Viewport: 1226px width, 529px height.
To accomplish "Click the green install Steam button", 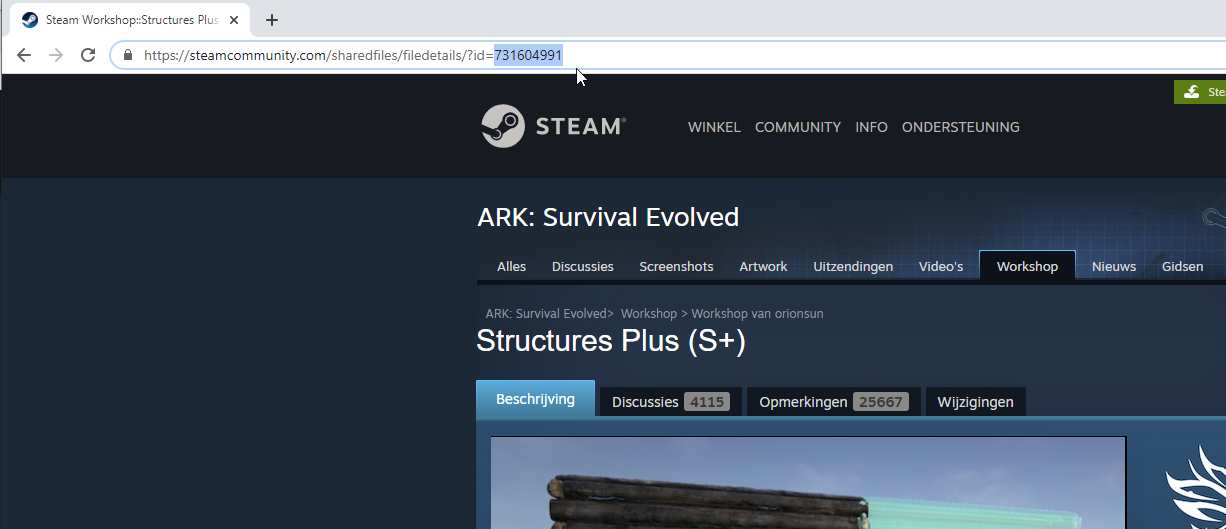I will [x=1200, y=92].
